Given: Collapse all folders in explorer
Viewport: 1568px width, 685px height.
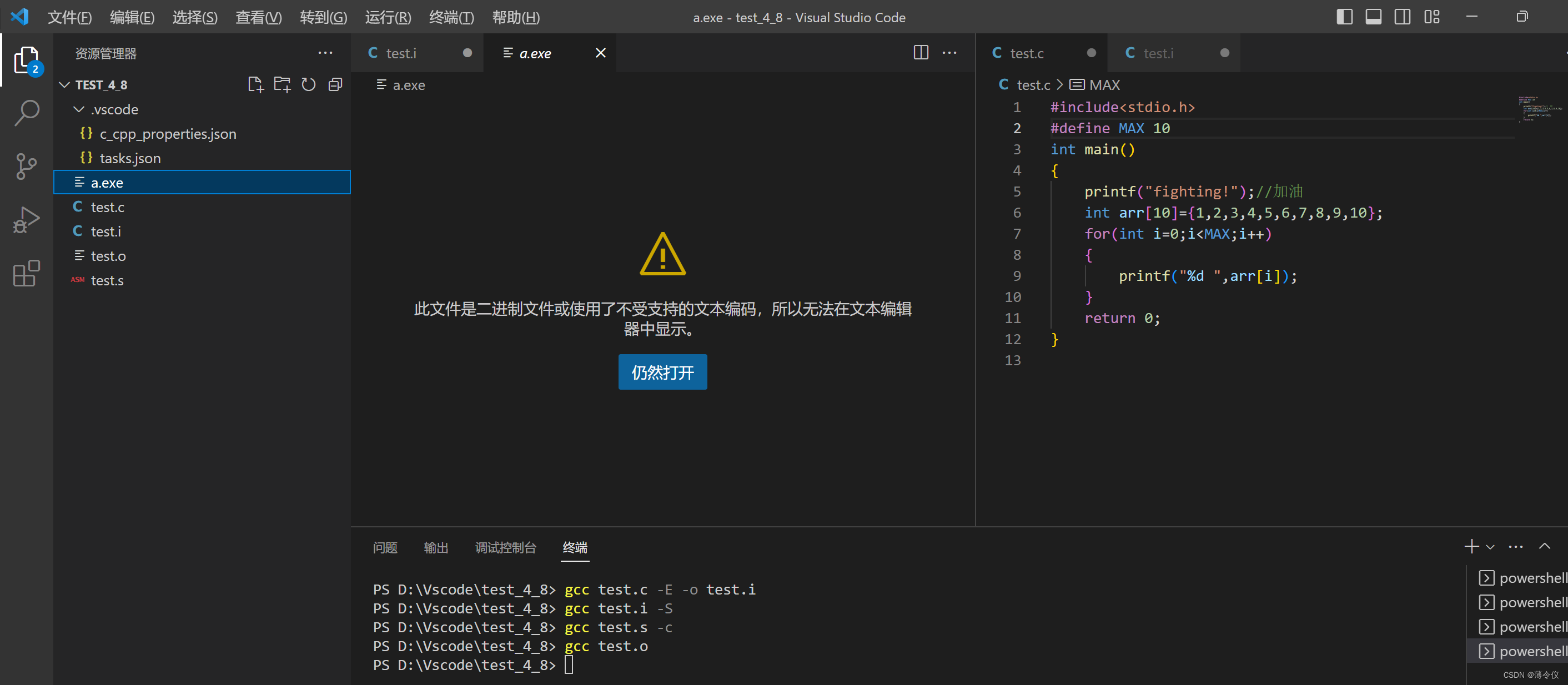Looking at the screenshot, I should (x=335, y=84).
